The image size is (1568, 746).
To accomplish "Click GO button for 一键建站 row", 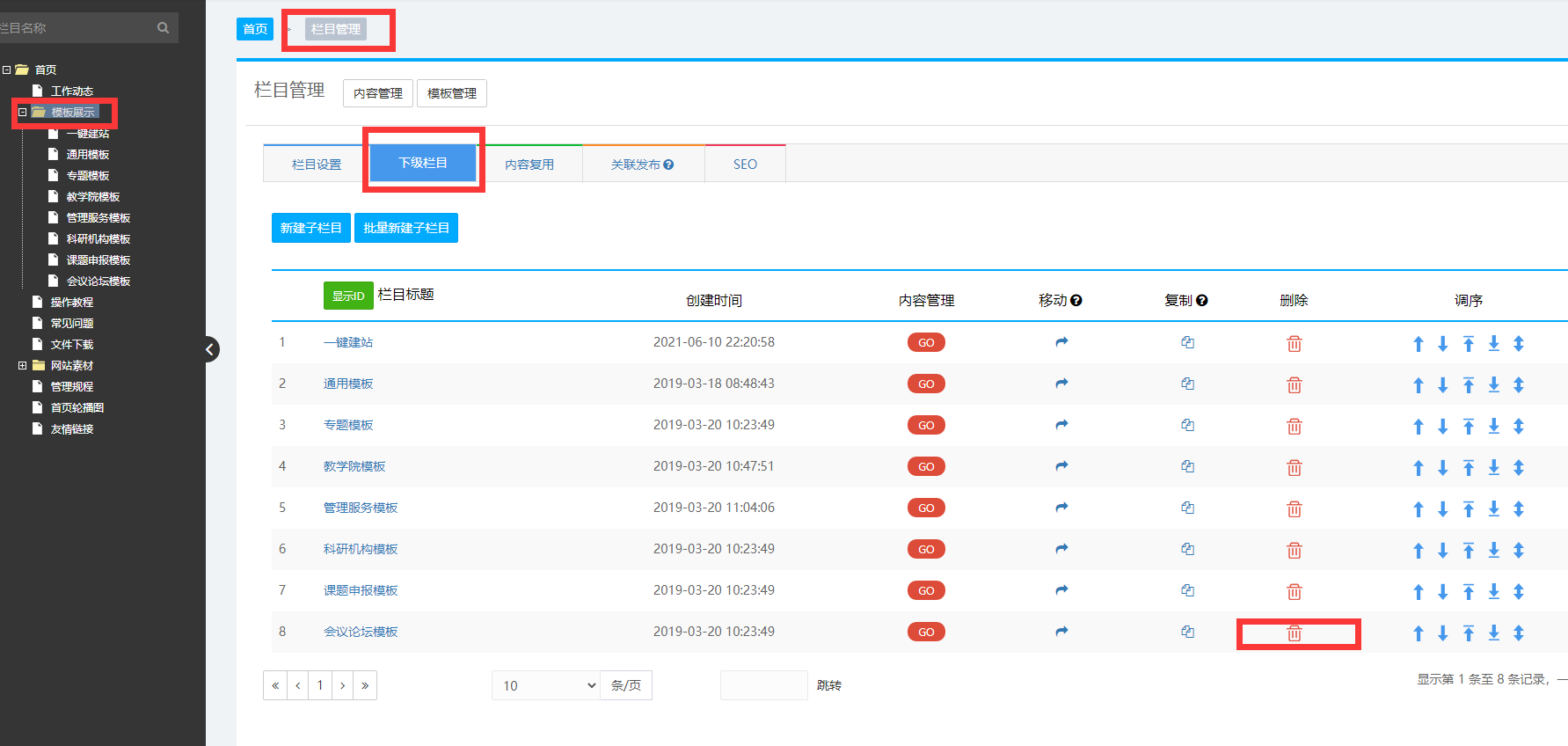I will click(x=926, y=342).
